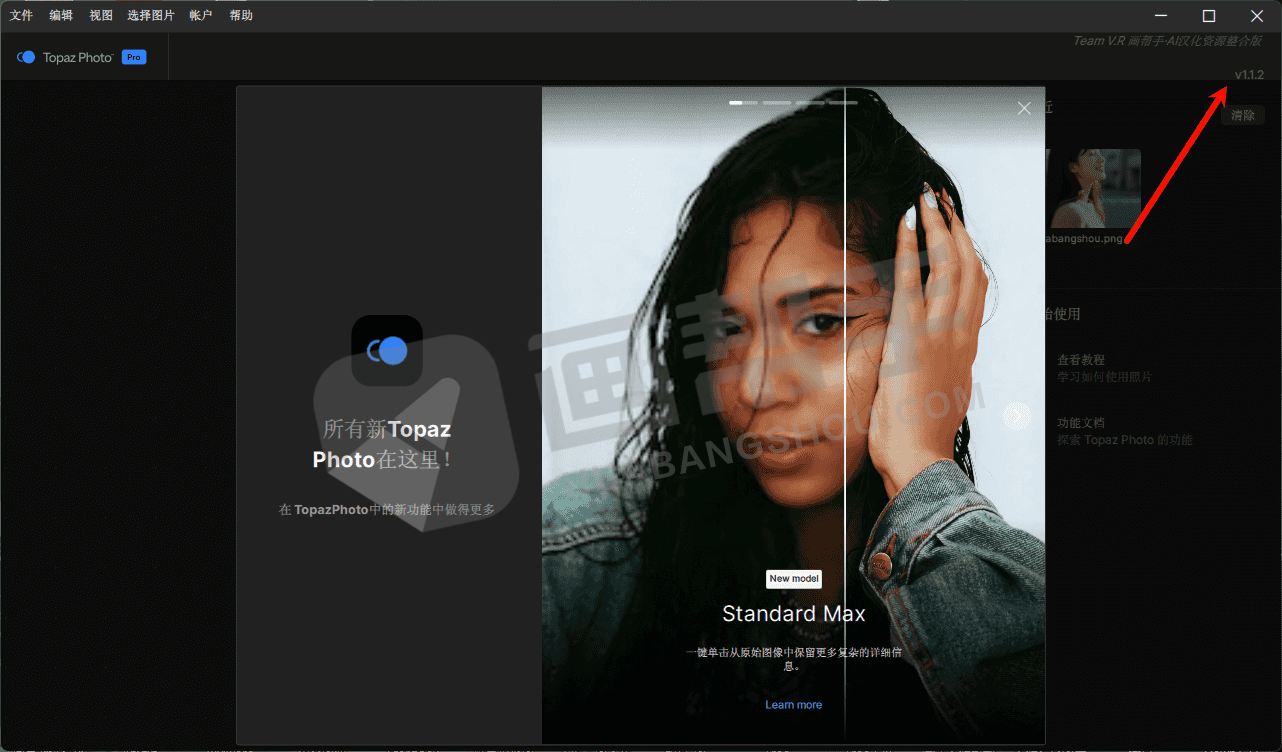Image resolution: width=1282 pixels, height=752 pixels.
Task: Expand the 选择图片 menu
Action: tap(151, 16)
